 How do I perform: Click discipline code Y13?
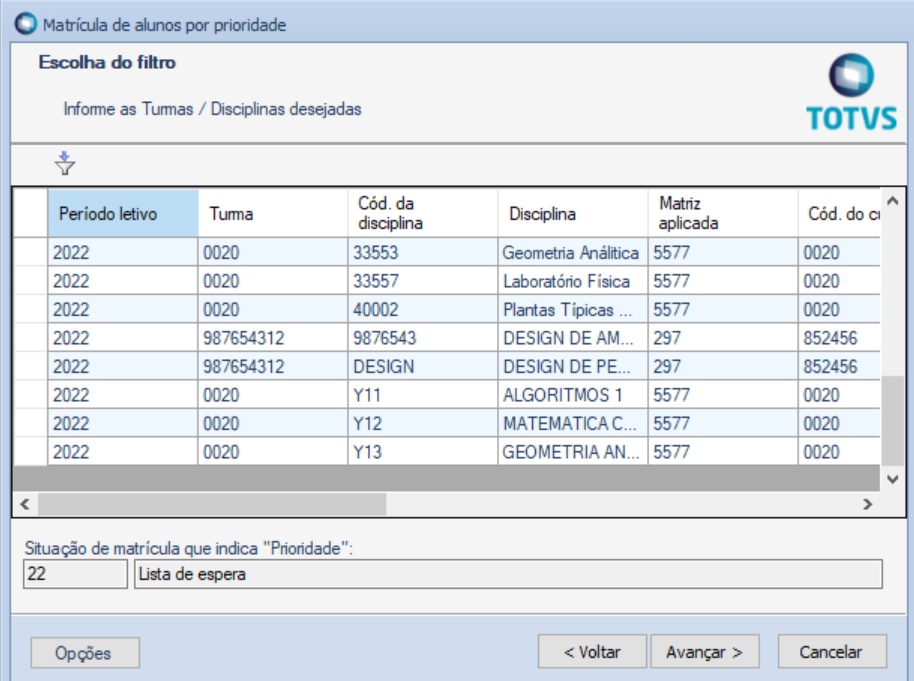(x=423, y=452)
